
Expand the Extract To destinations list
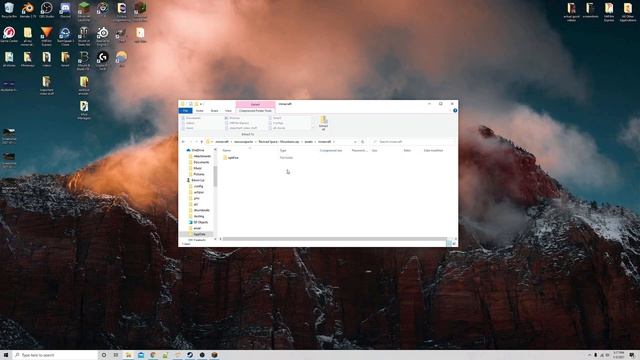click(x=313, y=128)
